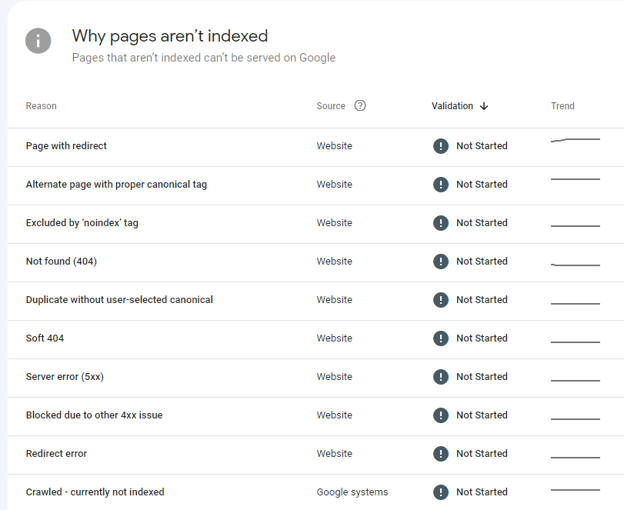
Task: Click the Source column header label
Action: [331, 106]
